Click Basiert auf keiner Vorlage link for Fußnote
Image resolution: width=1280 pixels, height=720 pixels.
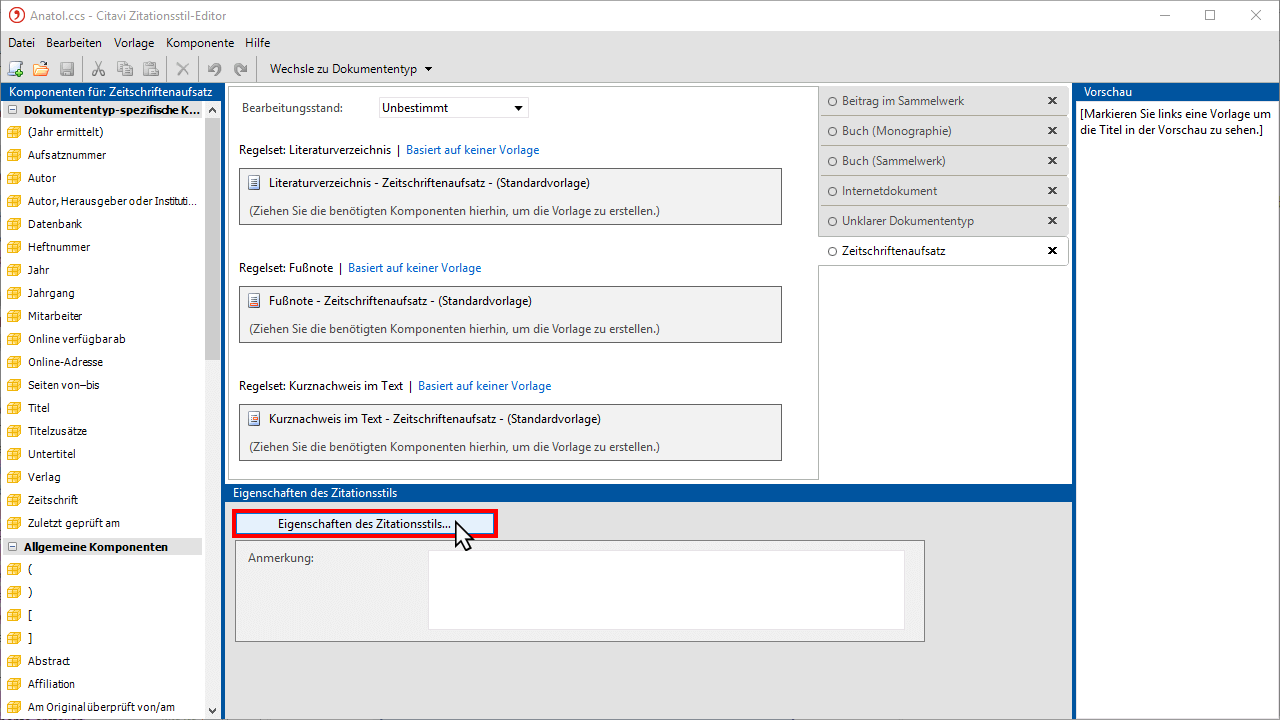click(414, 268)
